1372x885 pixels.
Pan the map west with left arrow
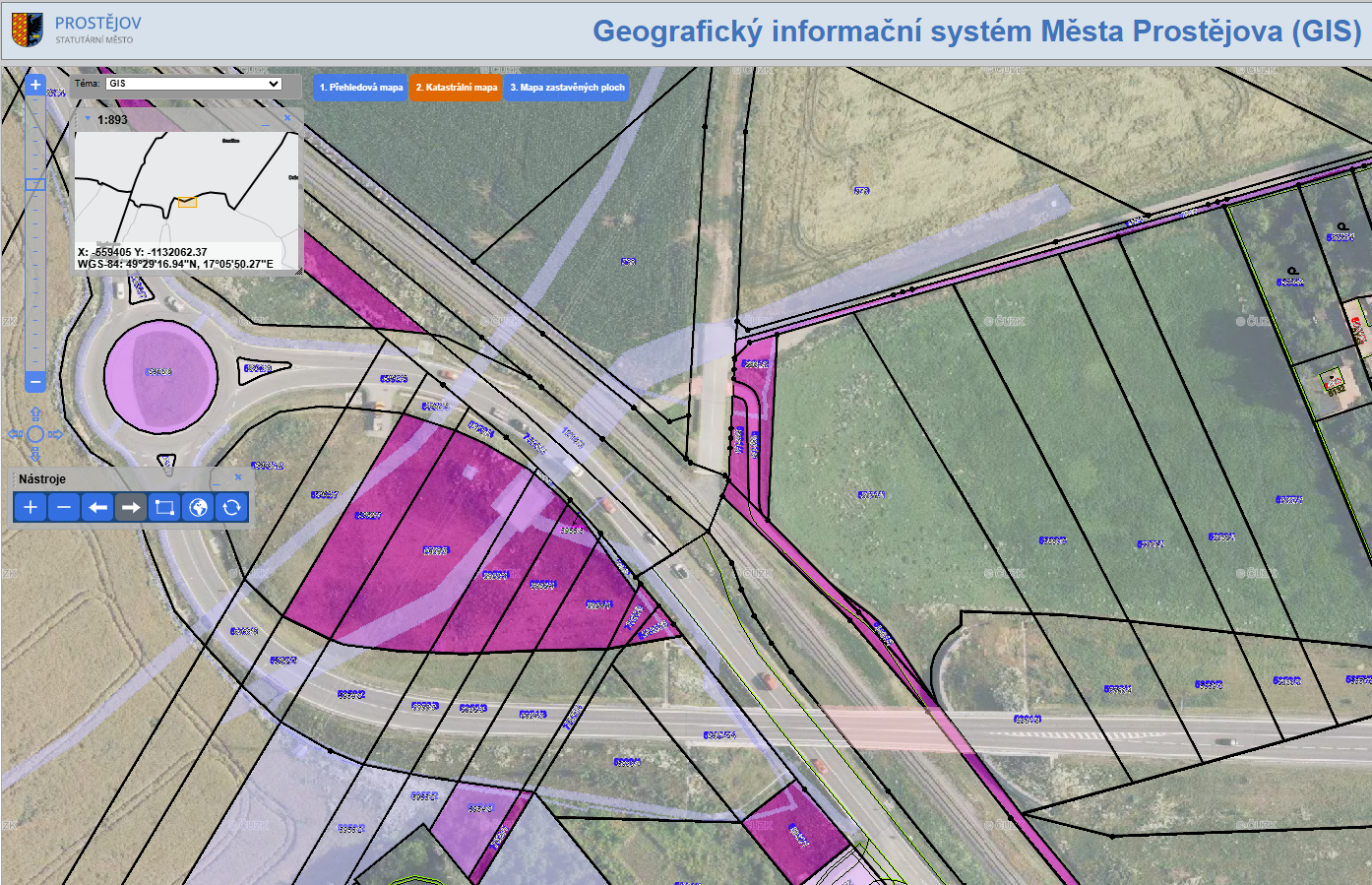[15, 434]
